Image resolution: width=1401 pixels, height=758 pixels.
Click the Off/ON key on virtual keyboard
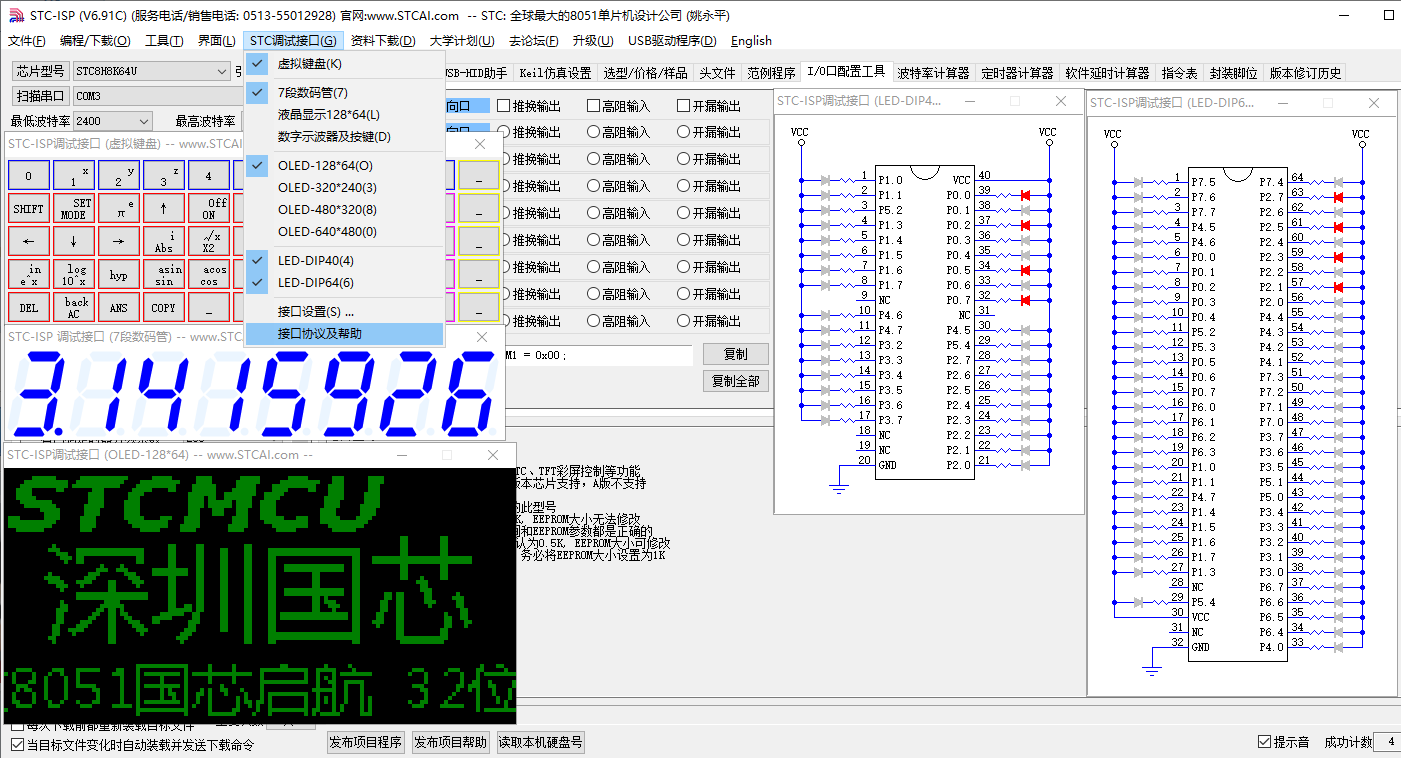pyautogui.click(x=208, y=208)
